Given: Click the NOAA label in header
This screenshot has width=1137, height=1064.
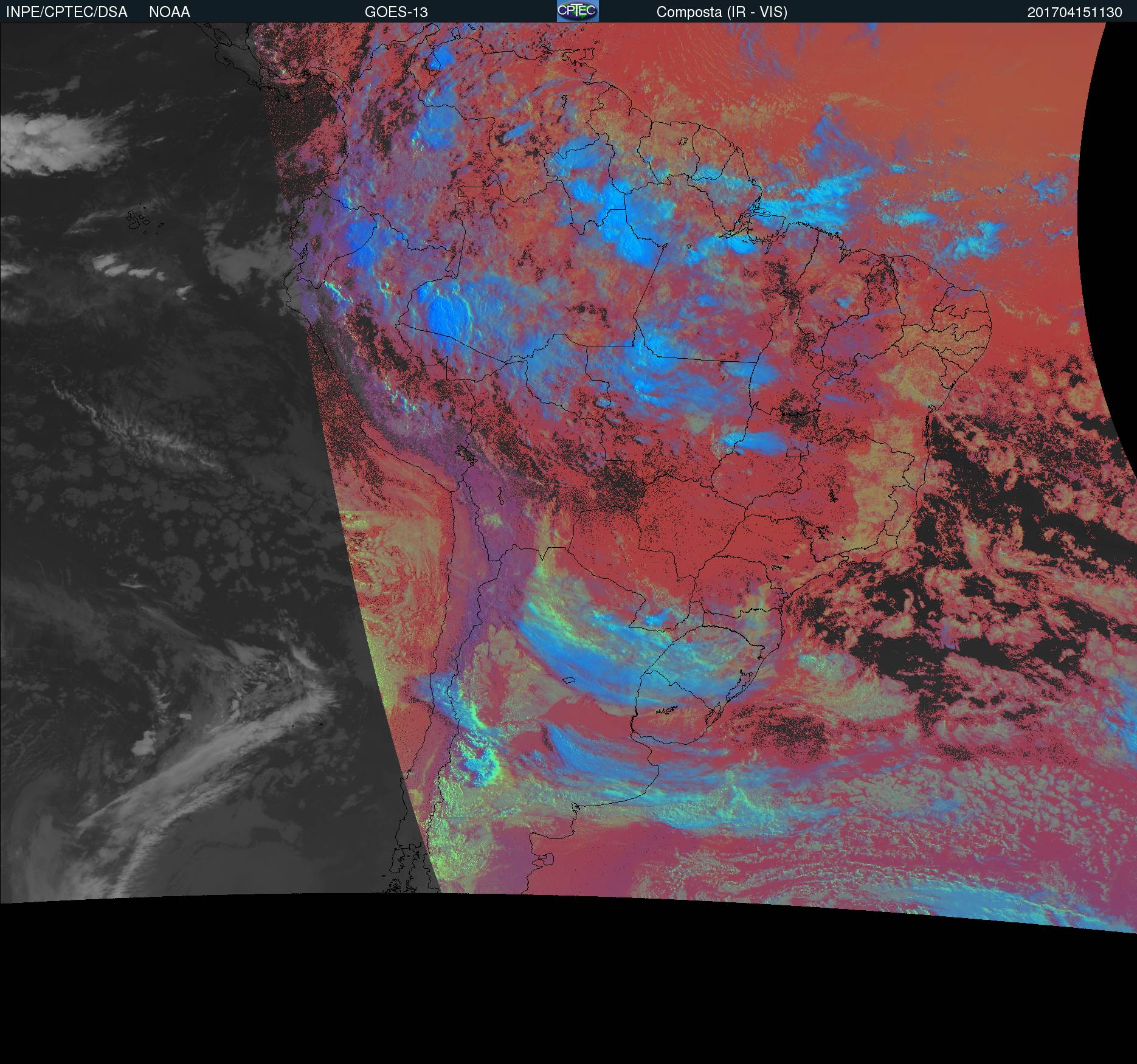Looking at the screenshot, I should tap(170, 12).
